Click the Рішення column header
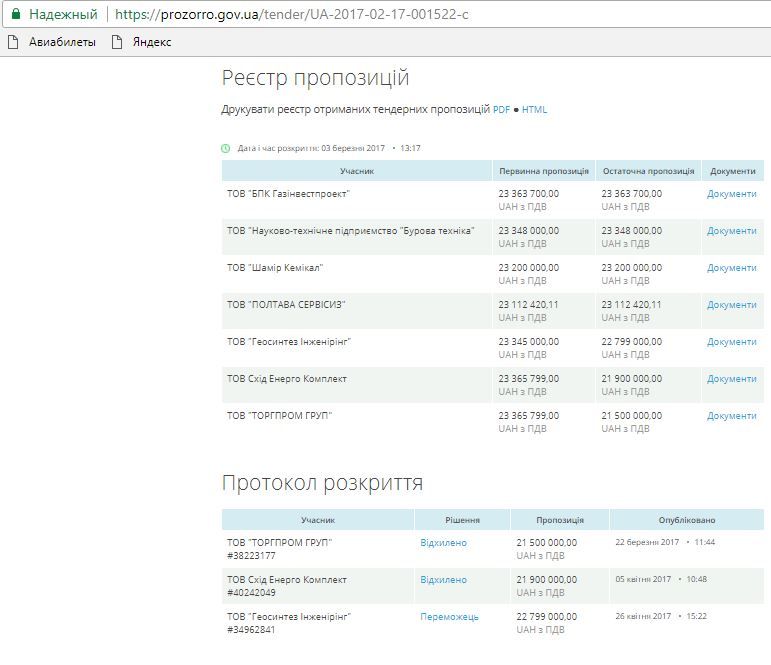 (462, 520)
